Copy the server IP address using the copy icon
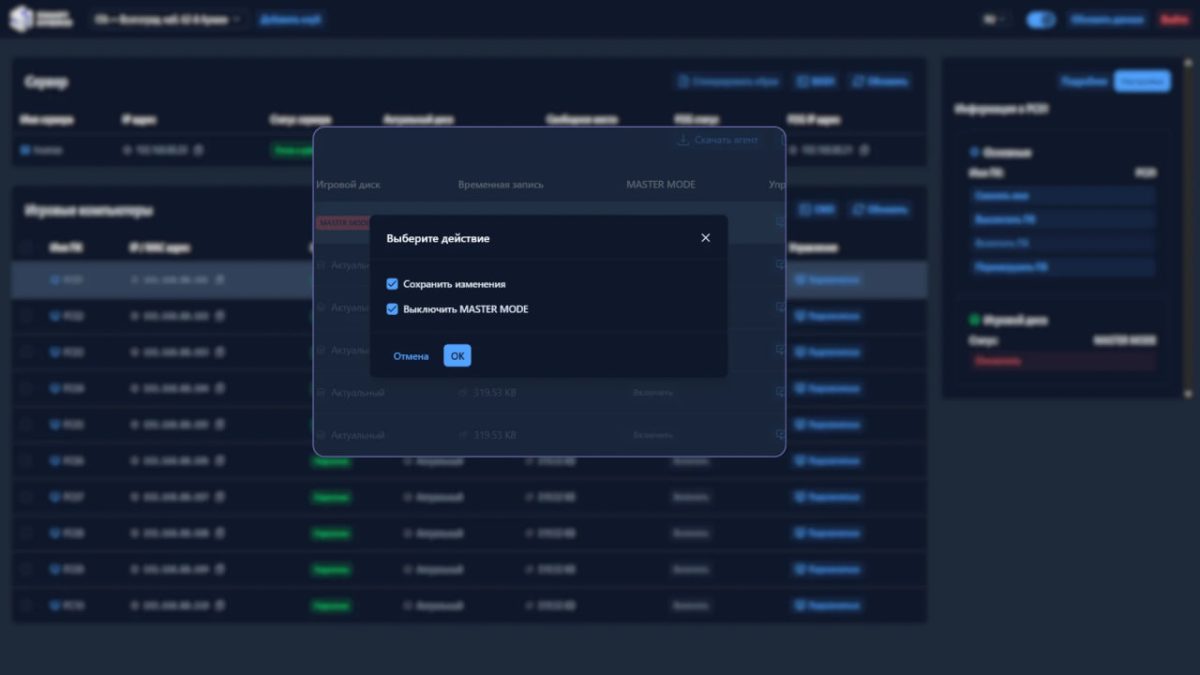This screenshot has width=1200, height=675. coord(199,150)
